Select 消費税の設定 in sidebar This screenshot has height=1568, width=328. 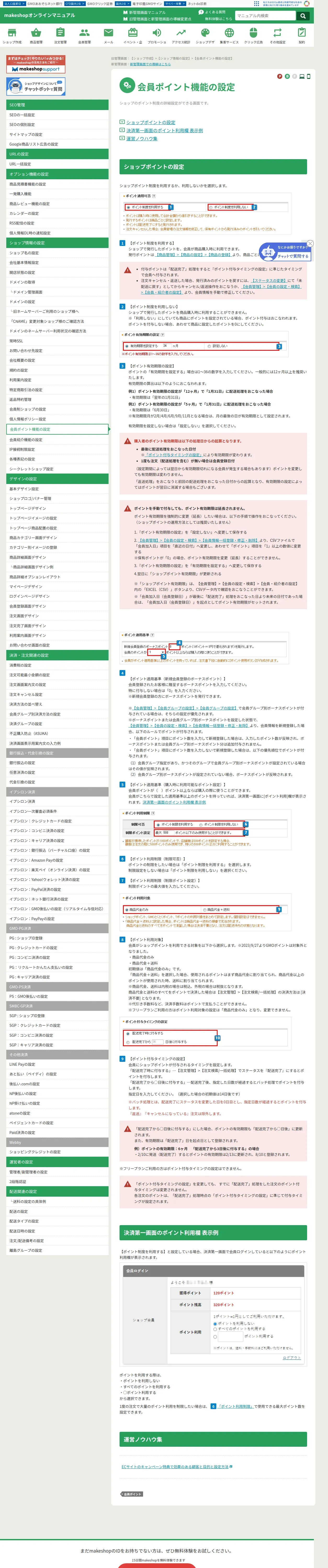(57, 665)
